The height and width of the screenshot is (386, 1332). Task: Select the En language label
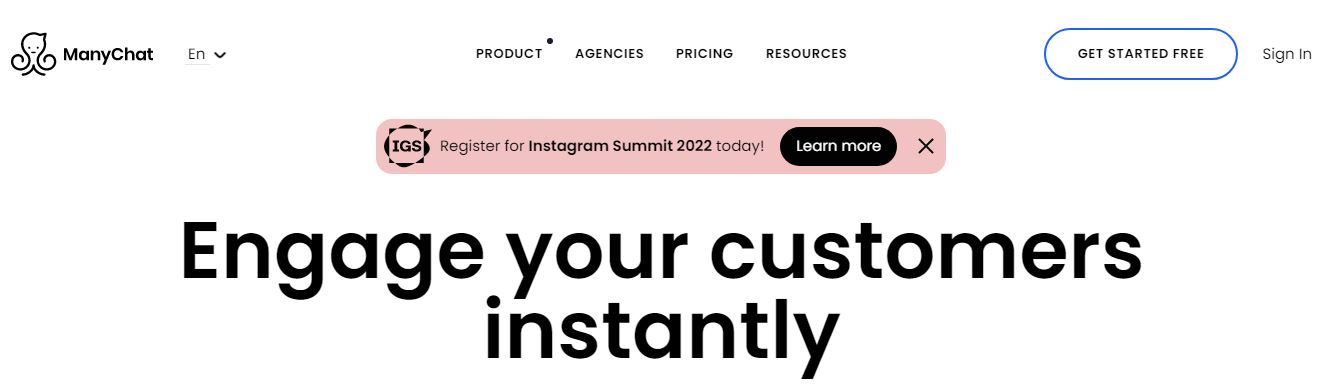click(x=196, y=54)
